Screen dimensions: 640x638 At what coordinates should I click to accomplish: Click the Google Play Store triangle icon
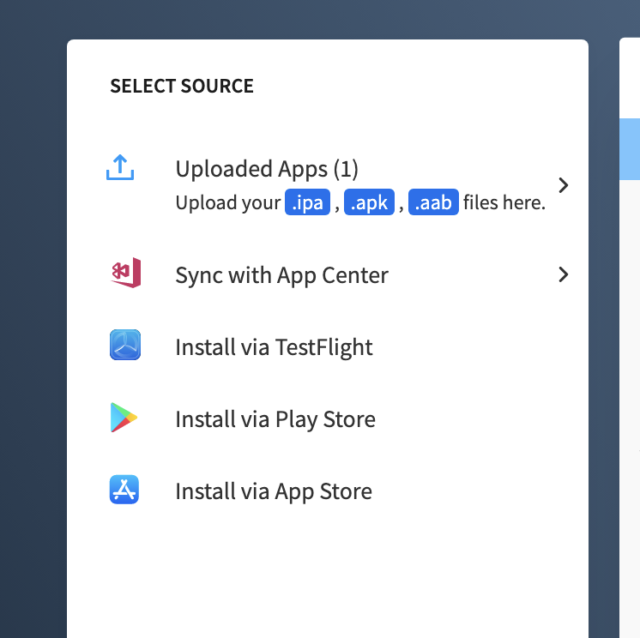pos(124,417)
